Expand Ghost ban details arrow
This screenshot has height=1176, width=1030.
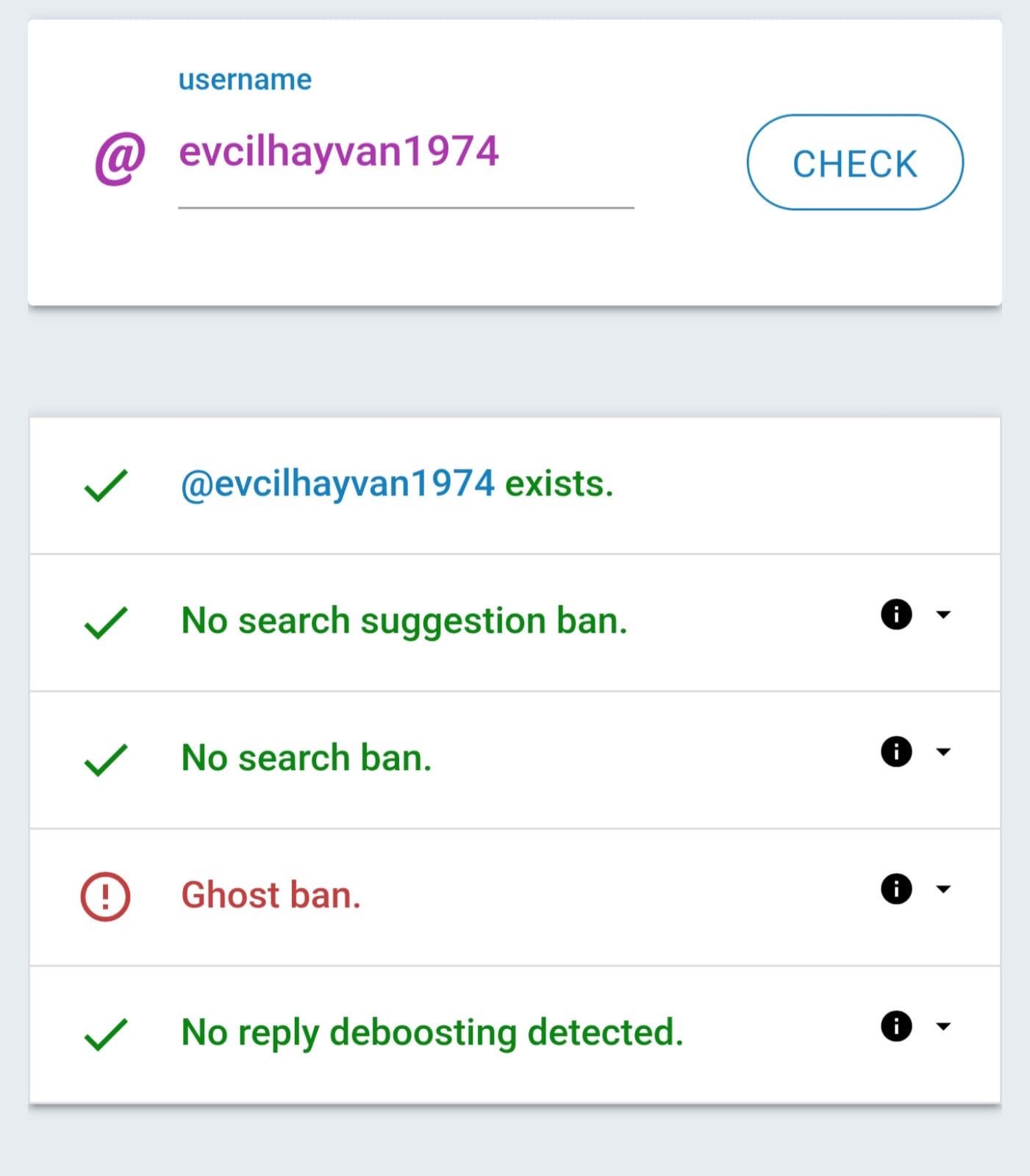(943, 889)
